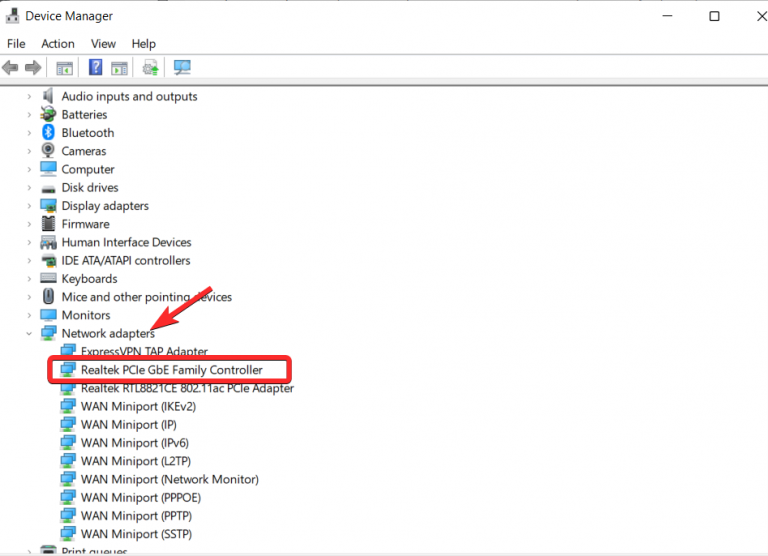Image resolution: width=768 pixels, height=556 pixels.
Task: Minimize the Device Manager window
Action: (x=668, y=16)
